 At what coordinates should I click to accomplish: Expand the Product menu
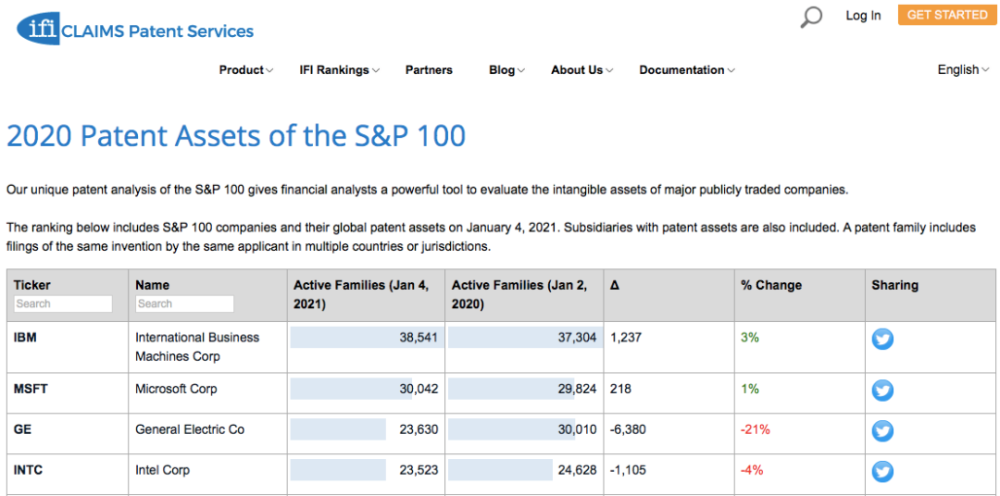point(246,70)
